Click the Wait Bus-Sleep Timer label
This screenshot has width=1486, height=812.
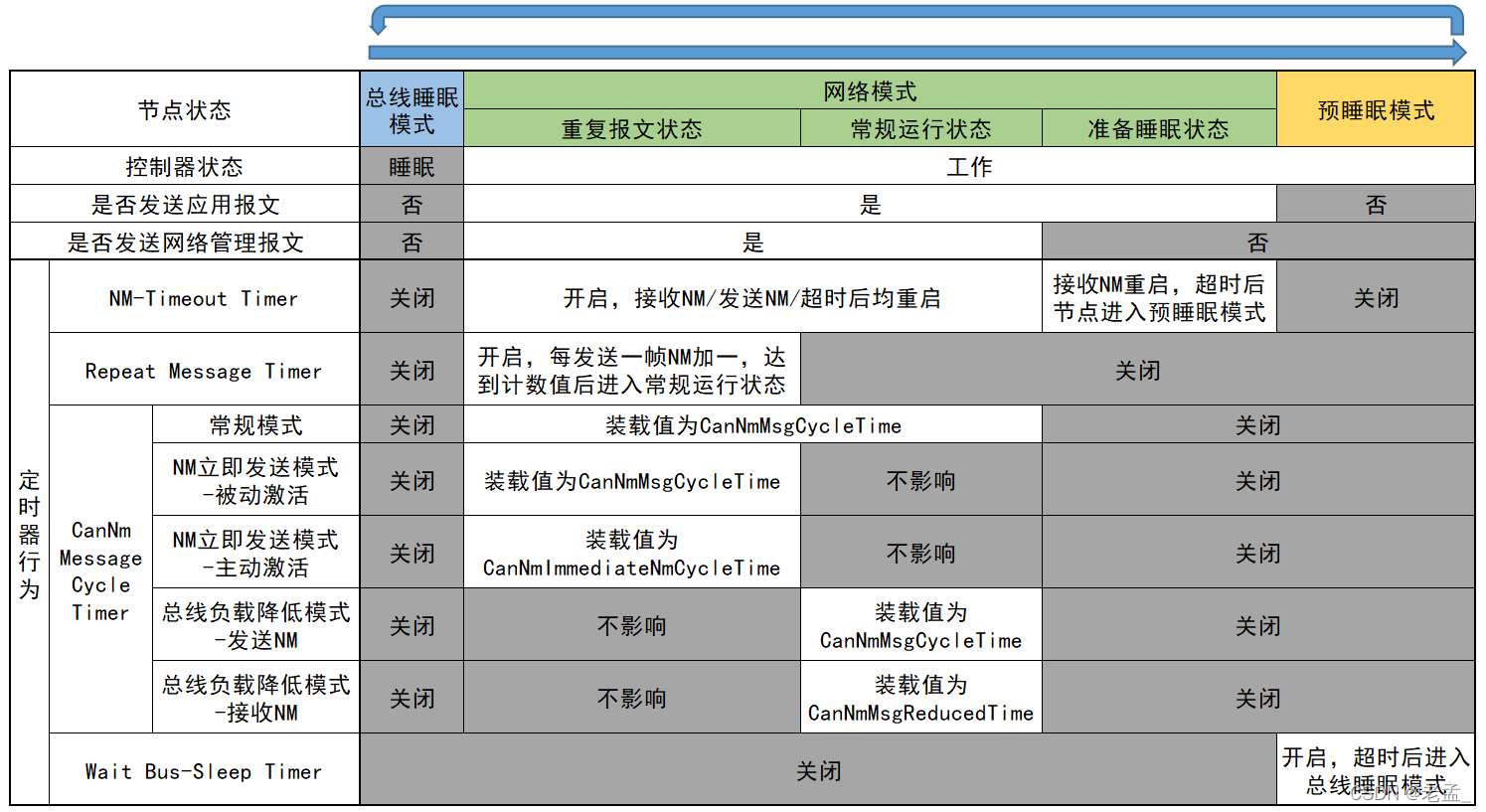click(x=203, y=771)
